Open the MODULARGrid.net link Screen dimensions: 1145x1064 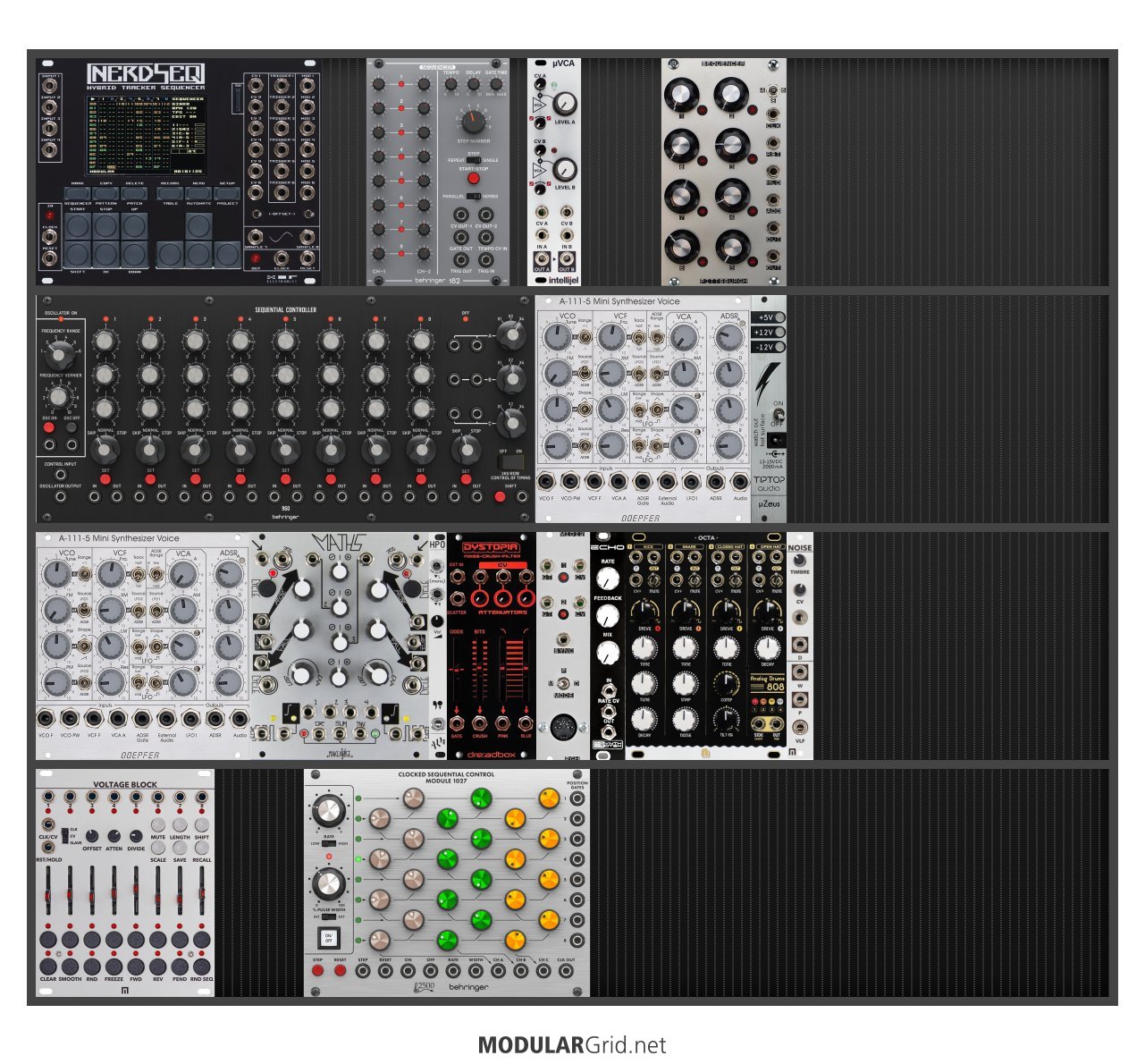click(x=572, y=1044)
